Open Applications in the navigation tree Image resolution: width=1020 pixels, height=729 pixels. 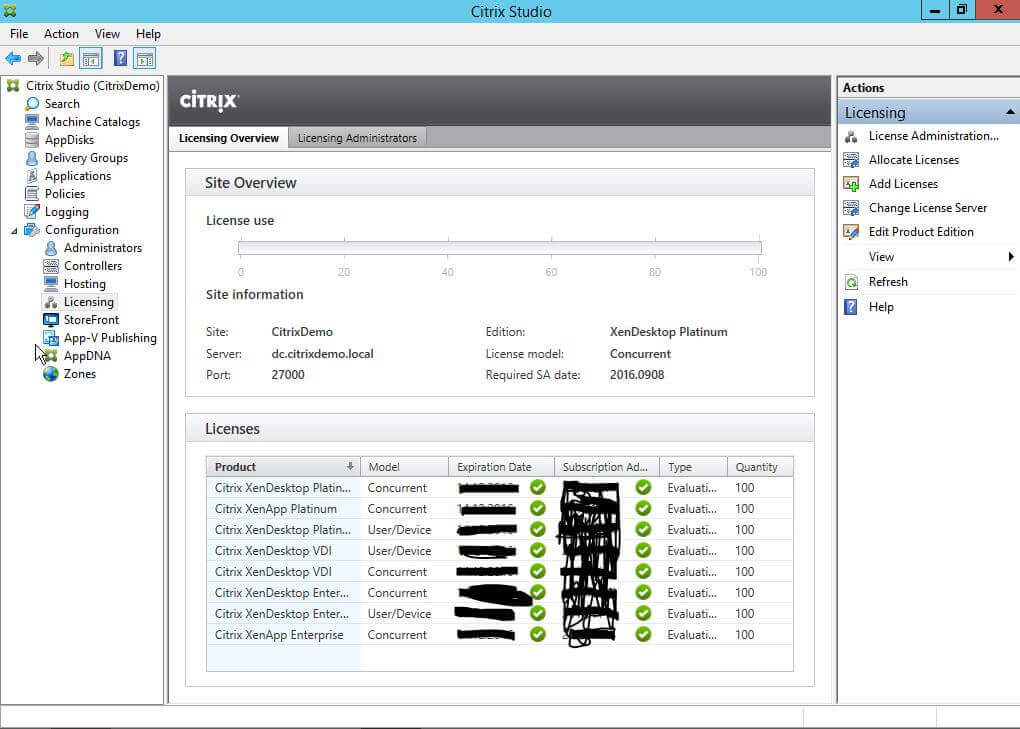77,176
